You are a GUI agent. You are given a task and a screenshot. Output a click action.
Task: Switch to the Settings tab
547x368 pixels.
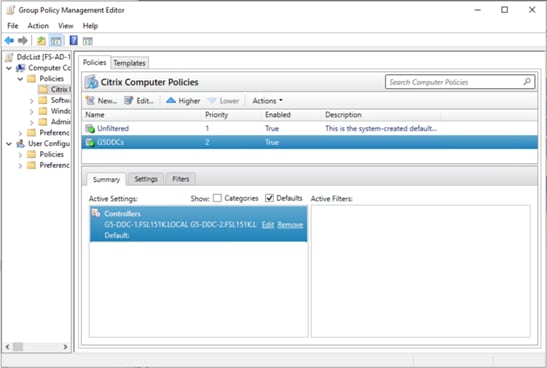[x=146, y=179]
